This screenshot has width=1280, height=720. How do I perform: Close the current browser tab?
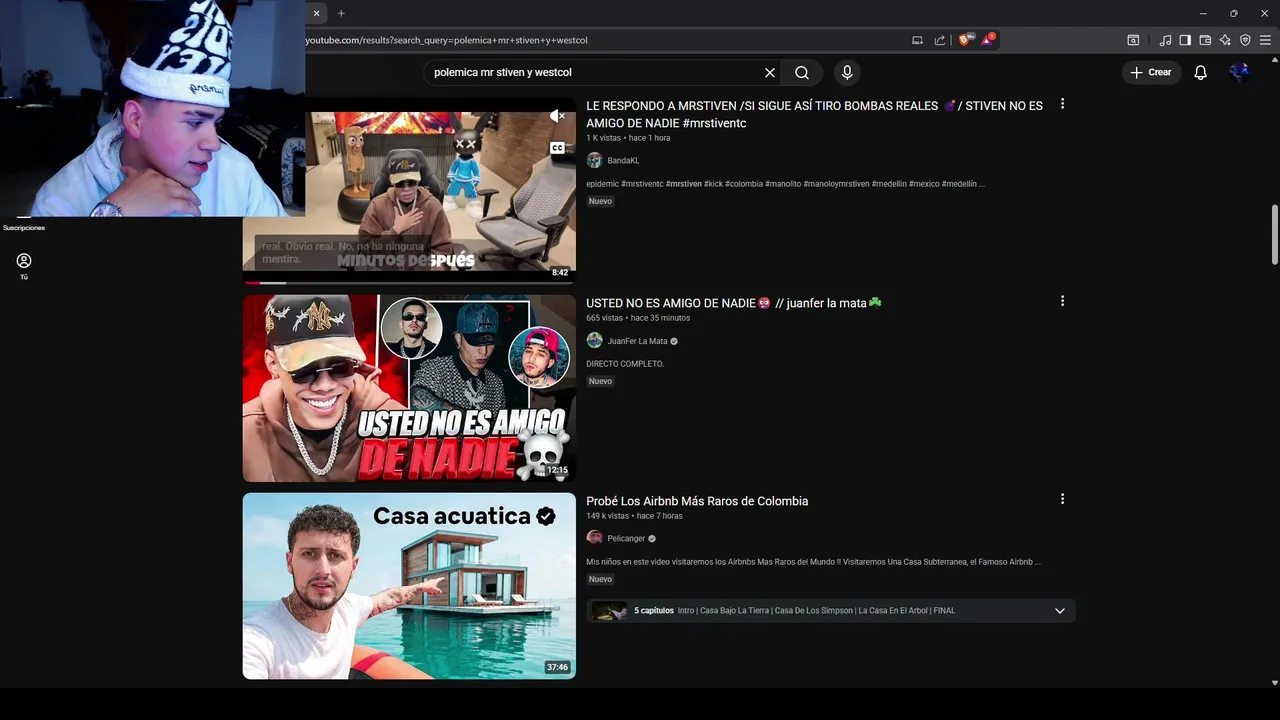(x=317, y=13)
